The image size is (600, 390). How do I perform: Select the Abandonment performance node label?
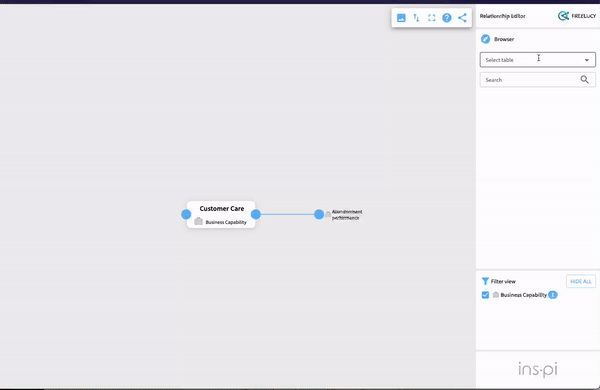(347, 215)
